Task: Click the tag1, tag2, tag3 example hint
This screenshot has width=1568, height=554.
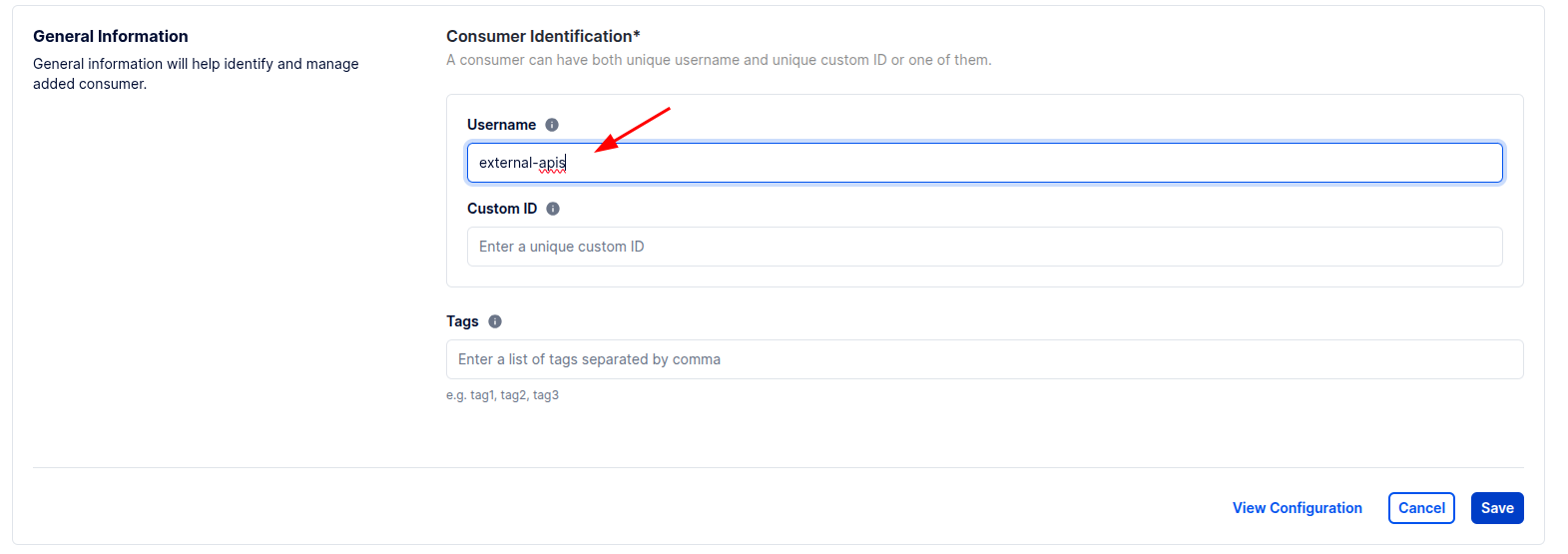Action: point(502,395)
